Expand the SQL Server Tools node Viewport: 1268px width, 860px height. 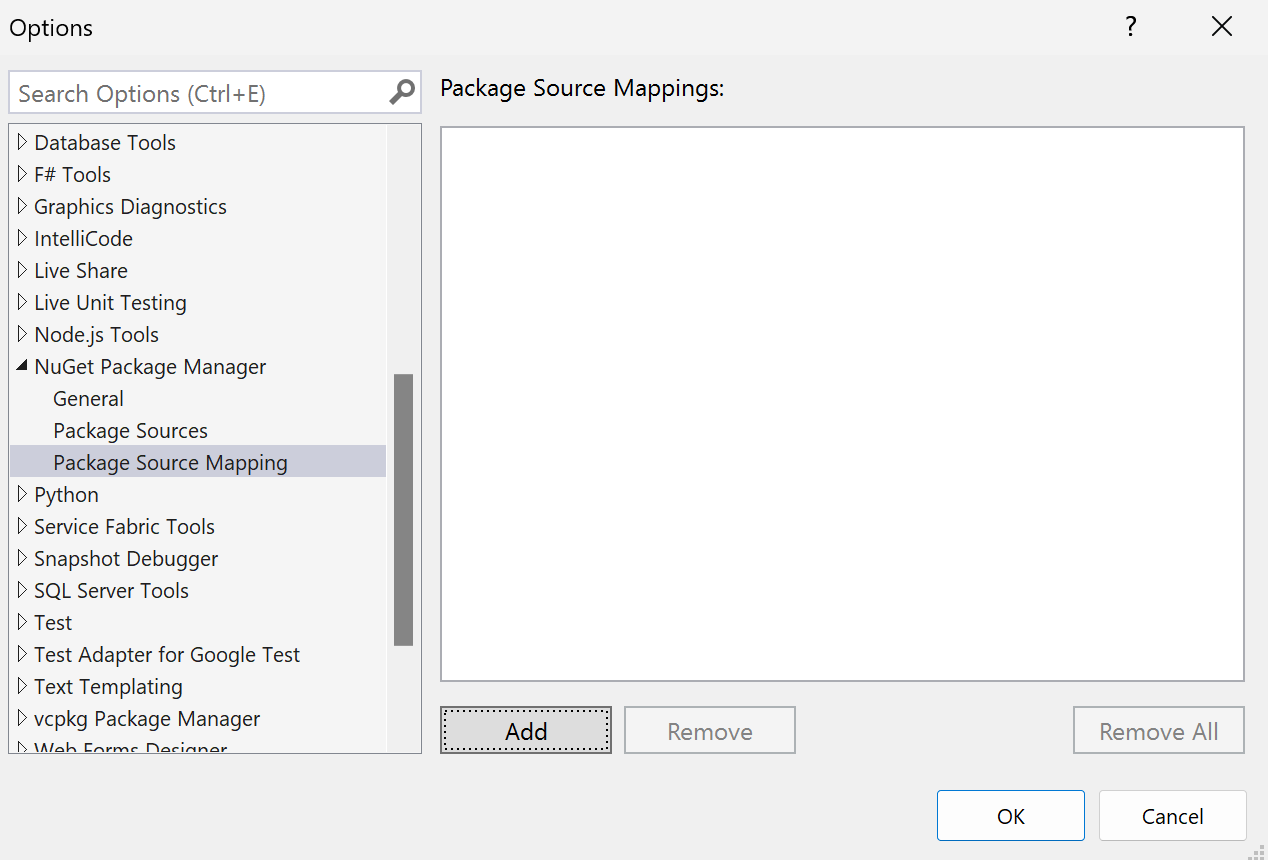23,590
